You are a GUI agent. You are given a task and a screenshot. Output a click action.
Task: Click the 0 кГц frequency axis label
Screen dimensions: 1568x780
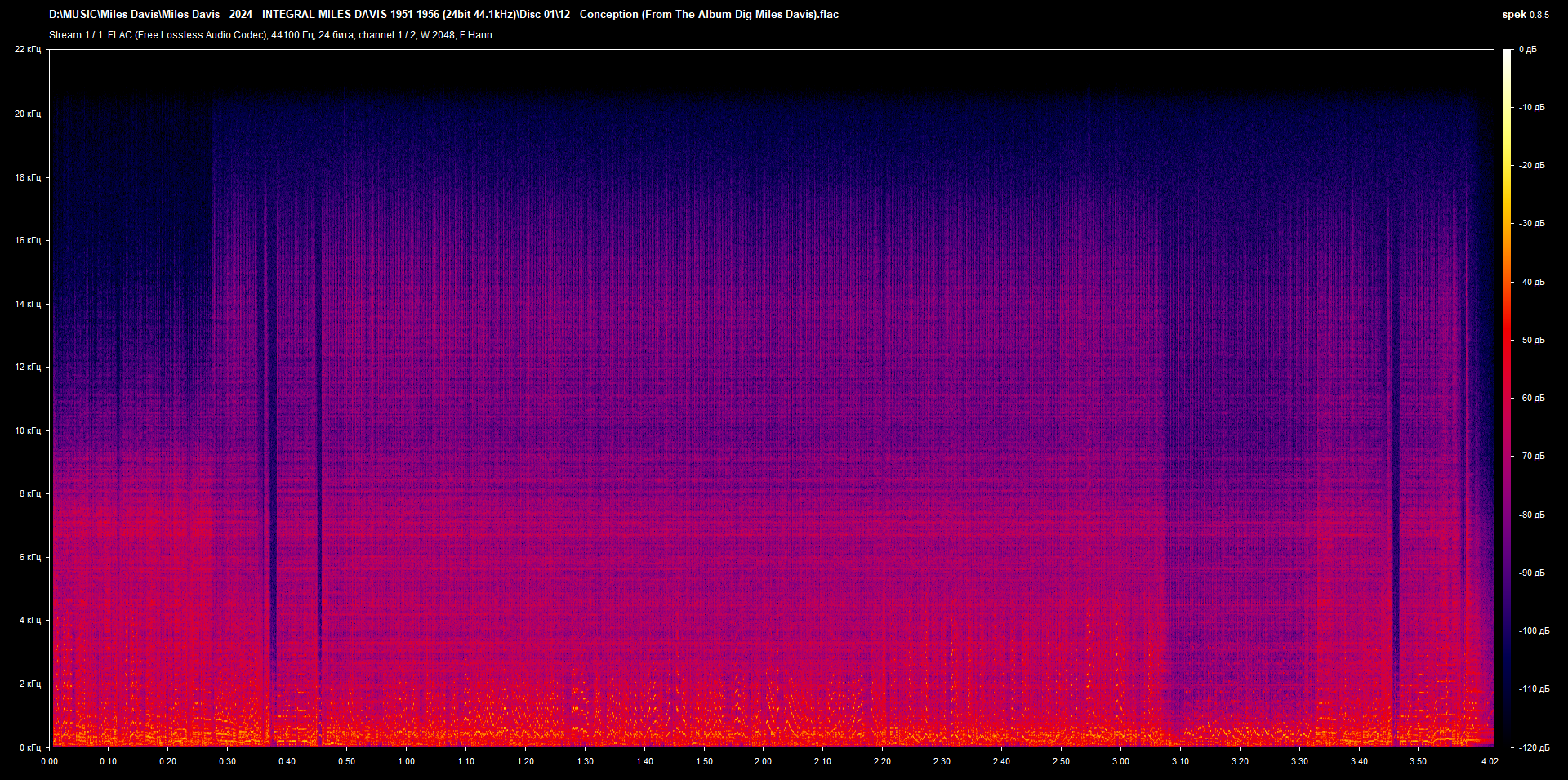pos(30,747)
